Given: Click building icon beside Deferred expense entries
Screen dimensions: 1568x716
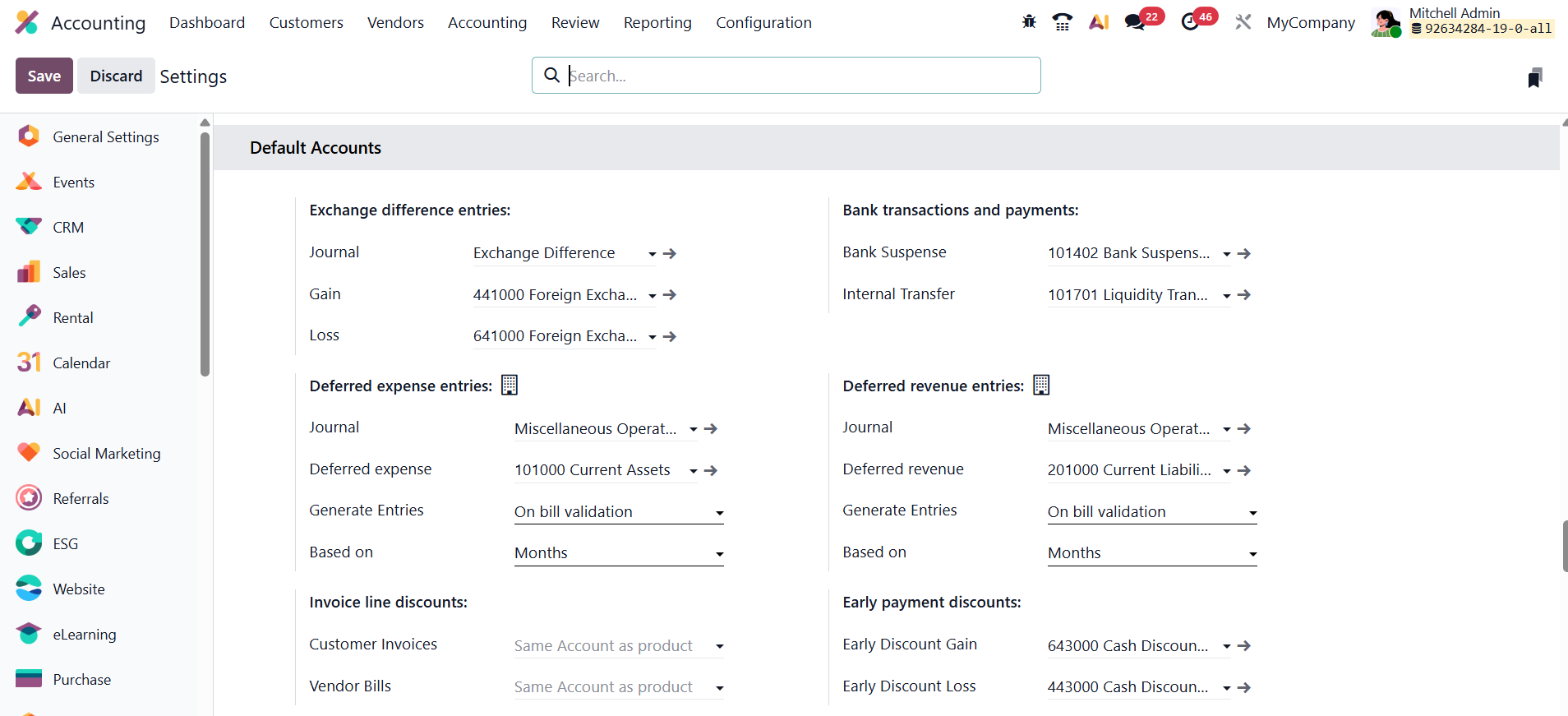Looking at the screenshot, I should click(x=510, y=385).
